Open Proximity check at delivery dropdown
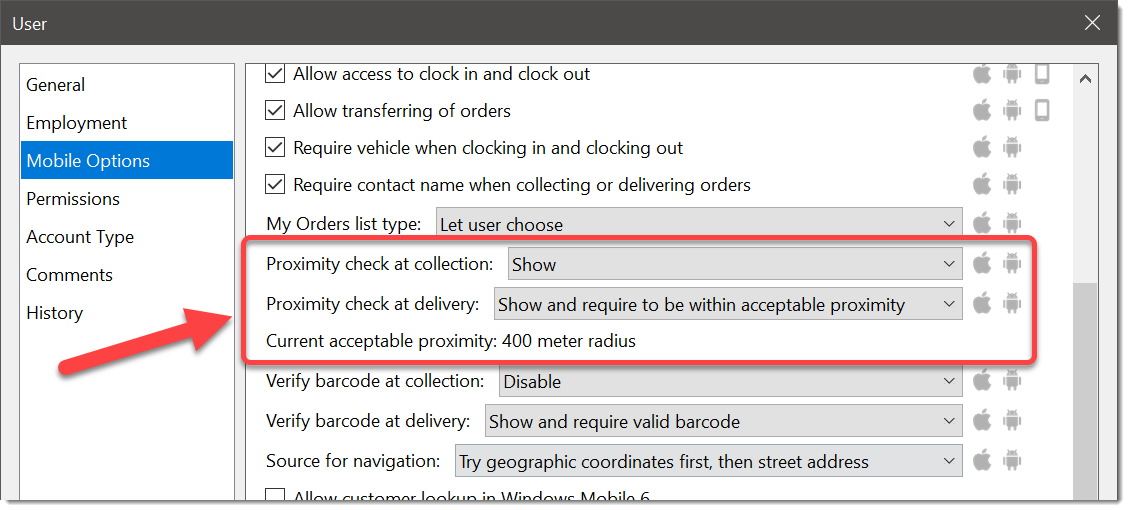The width and height of the screenshot is (1128, 510). (x=728, y=304)
